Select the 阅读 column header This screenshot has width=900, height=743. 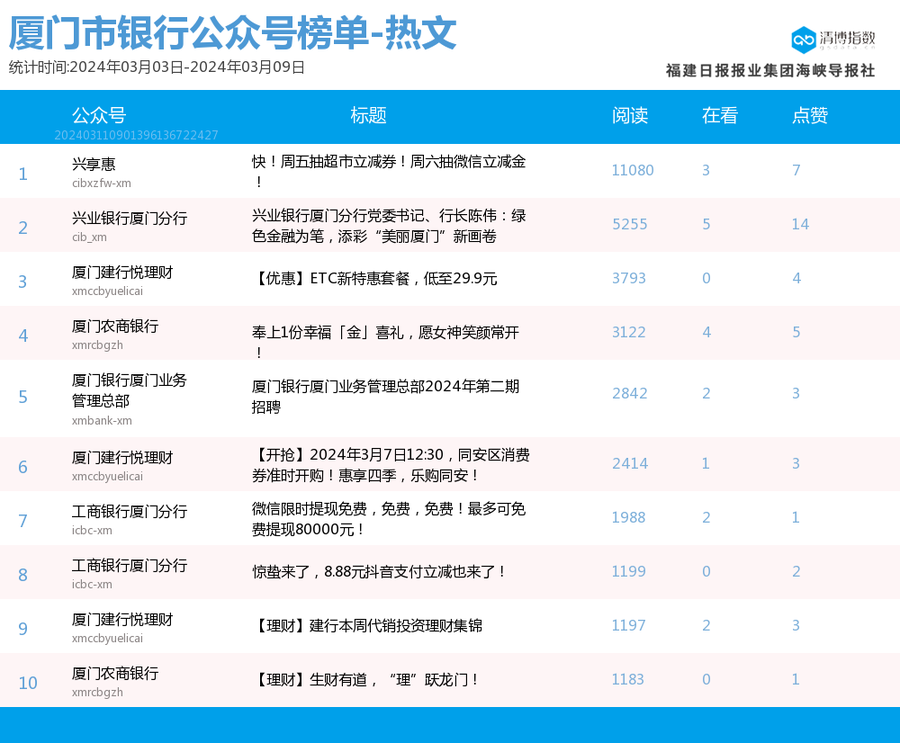630,115
